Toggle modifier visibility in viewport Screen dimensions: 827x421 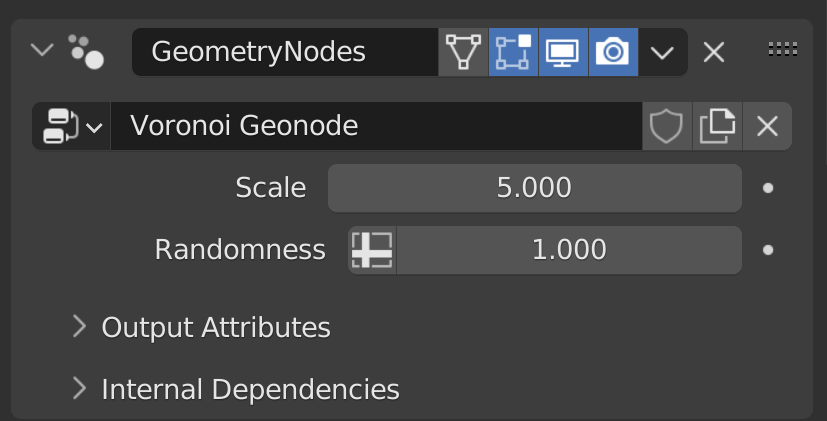(563, 52)
